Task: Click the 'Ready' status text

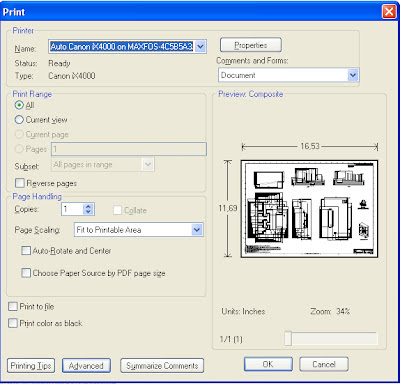Action: [59, 63]
